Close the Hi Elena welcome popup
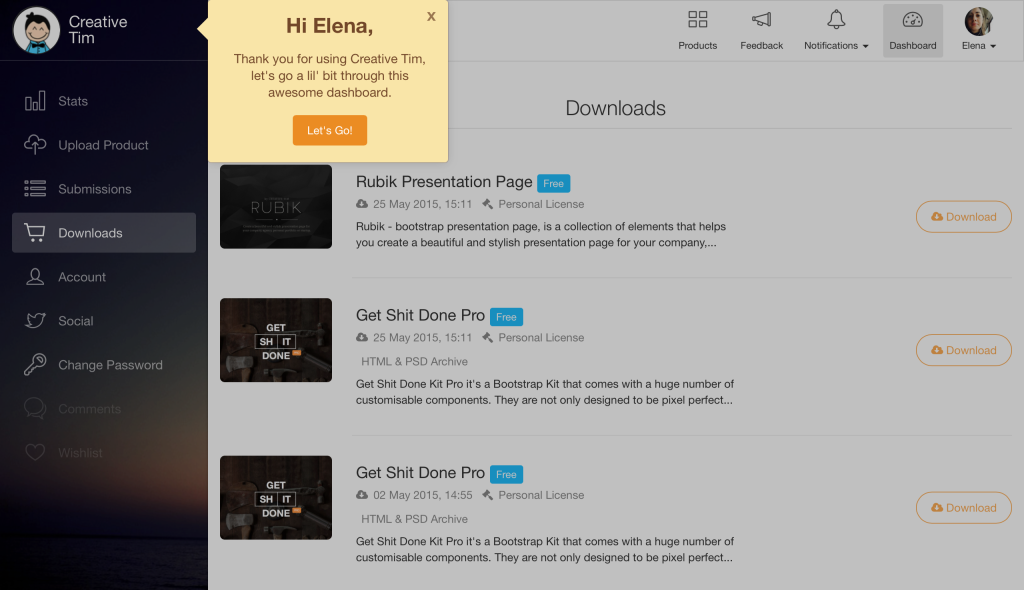The height and width of the screenshot is (590, 1024). [x=431, y=17]
